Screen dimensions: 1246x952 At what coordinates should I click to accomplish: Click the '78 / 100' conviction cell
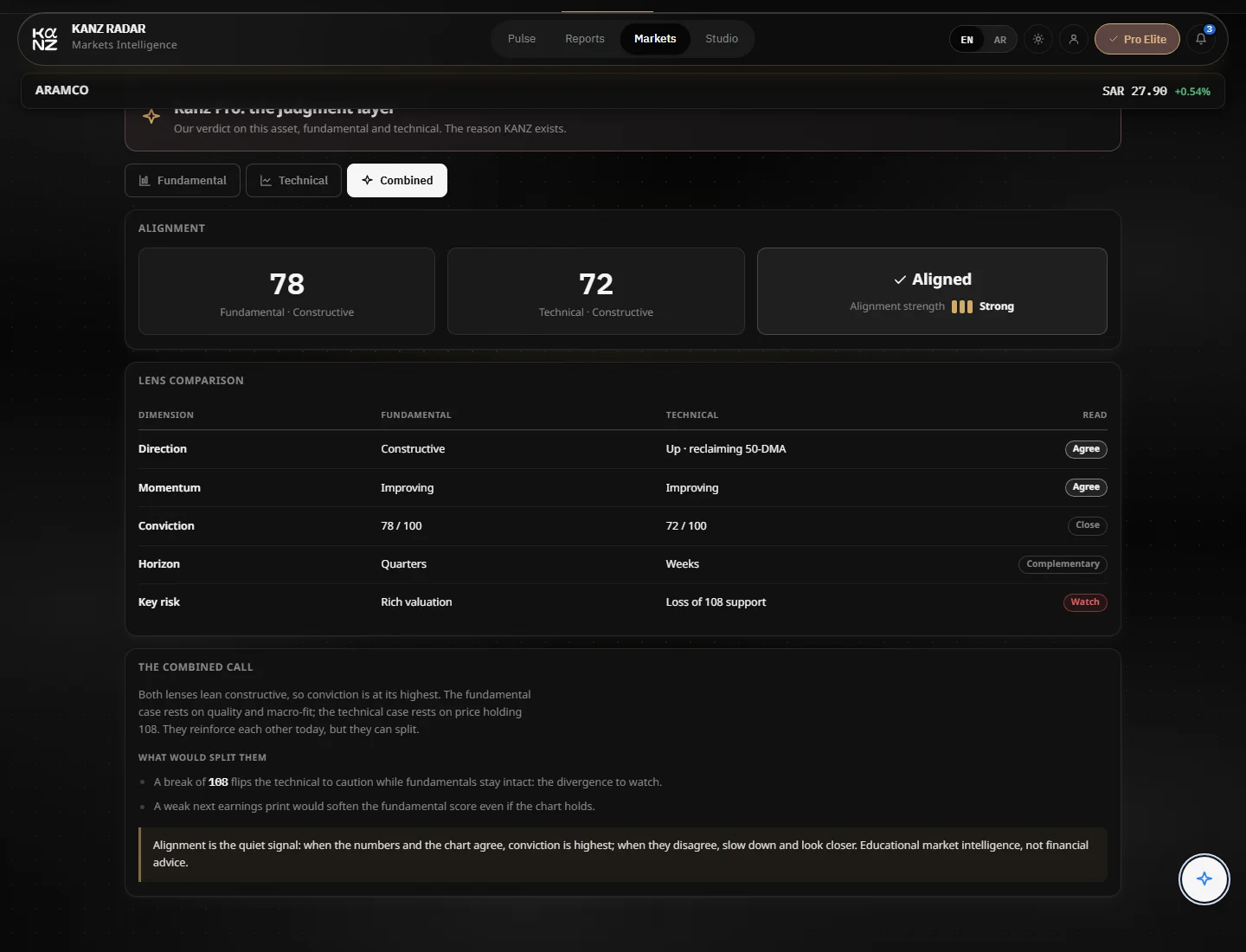pyautogui.click(x=401, y=526)
